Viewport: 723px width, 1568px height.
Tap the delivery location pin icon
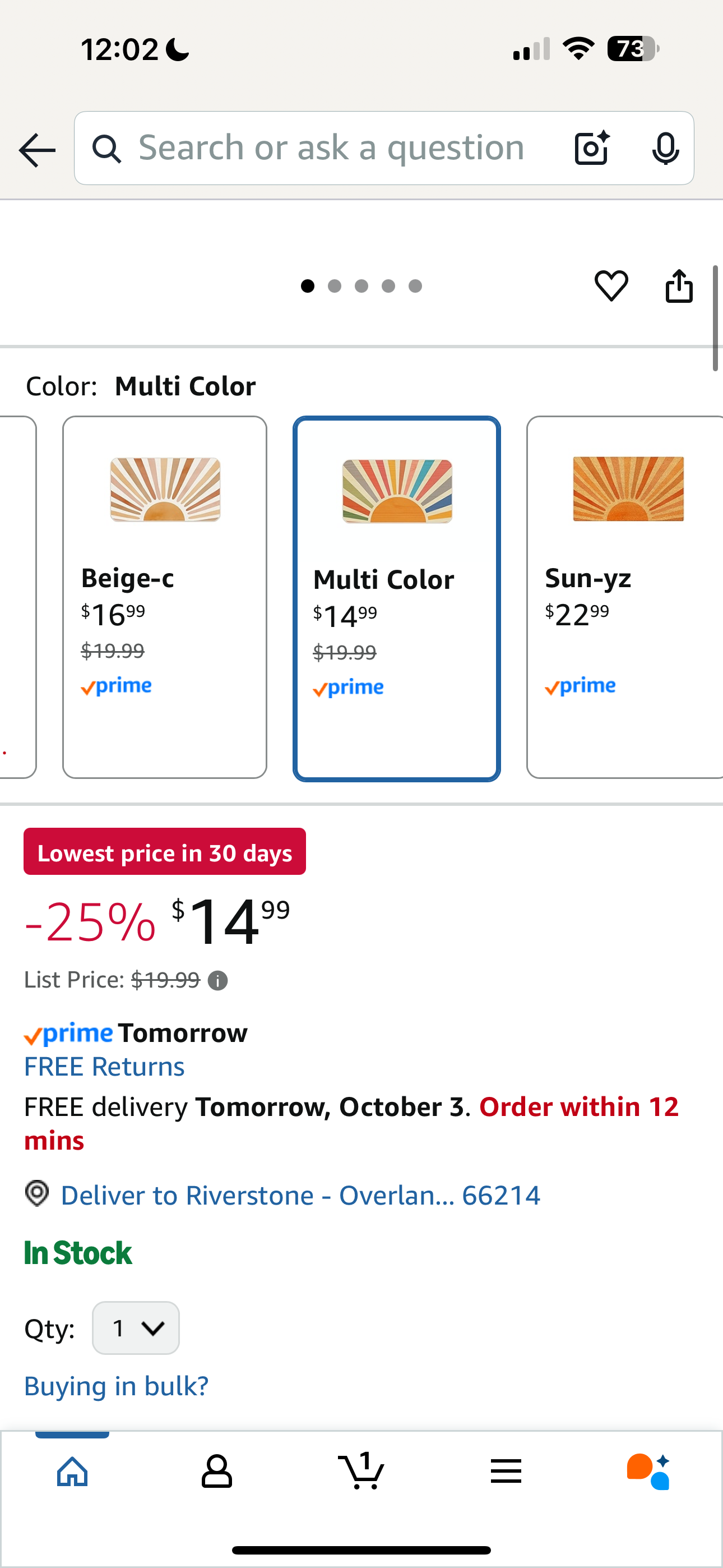pos(37,1193)
